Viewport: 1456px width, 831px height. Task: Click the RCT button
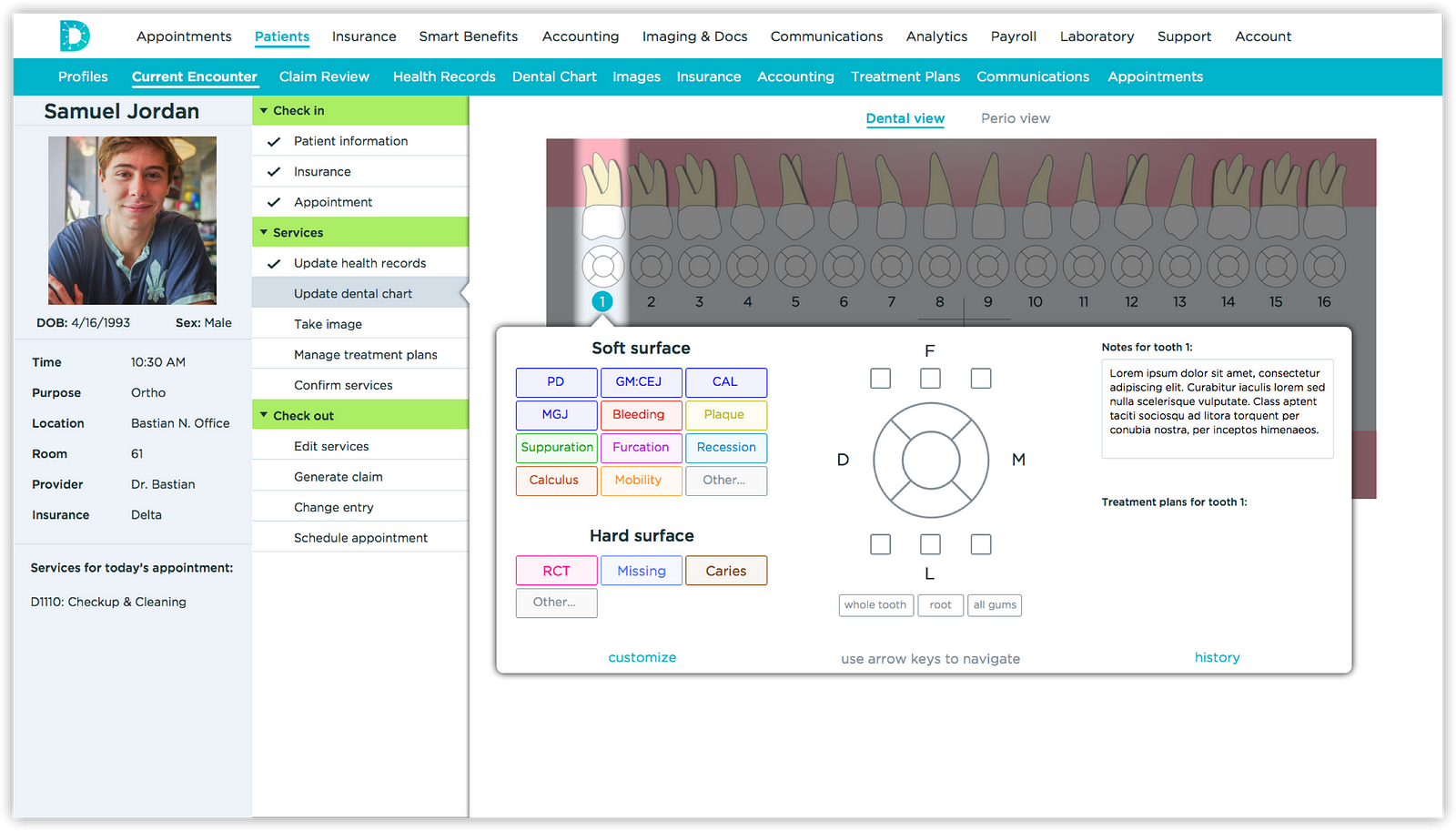coord(556,571)
